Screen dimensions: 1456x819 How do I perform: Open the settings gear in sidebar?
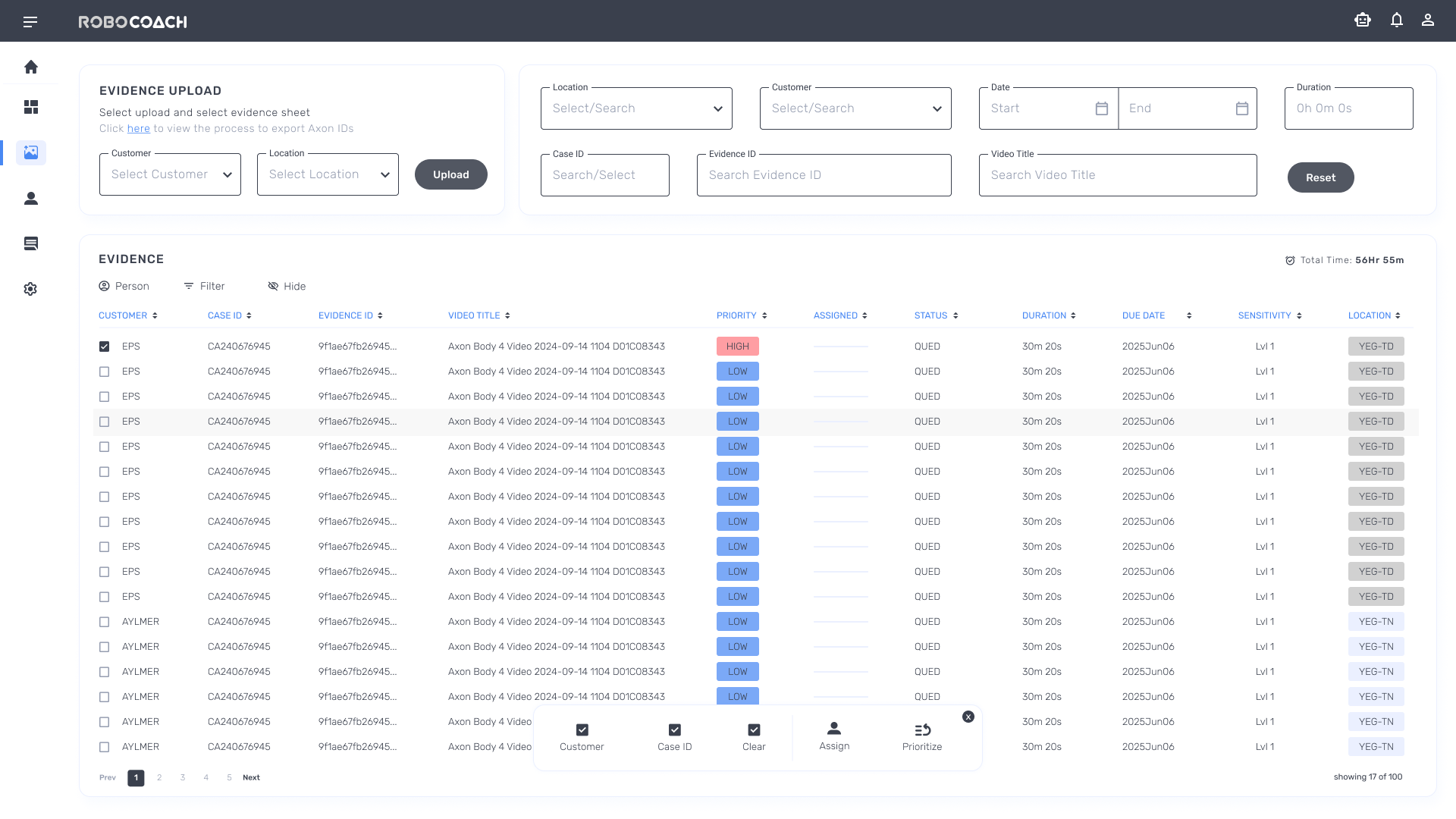coord(31,289)
